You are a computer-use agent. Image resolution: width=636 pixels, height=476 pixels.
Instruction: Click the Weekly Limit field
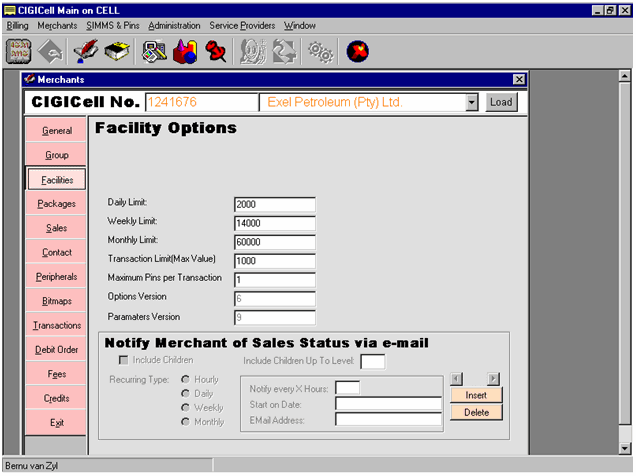coord(275,223)
